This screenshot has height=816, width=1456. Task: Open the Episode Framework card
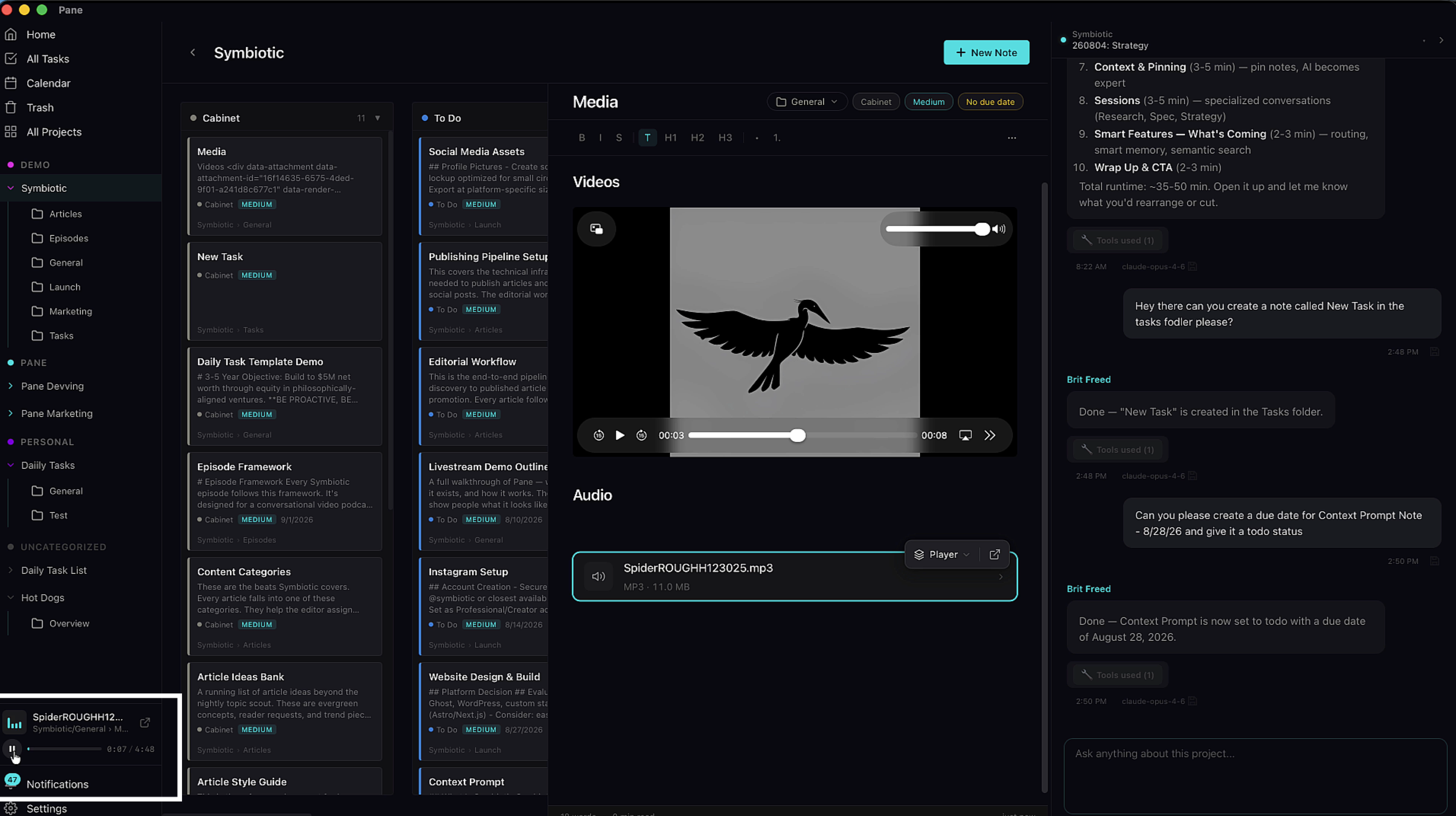pyautogui.click(x=284, y=501)
